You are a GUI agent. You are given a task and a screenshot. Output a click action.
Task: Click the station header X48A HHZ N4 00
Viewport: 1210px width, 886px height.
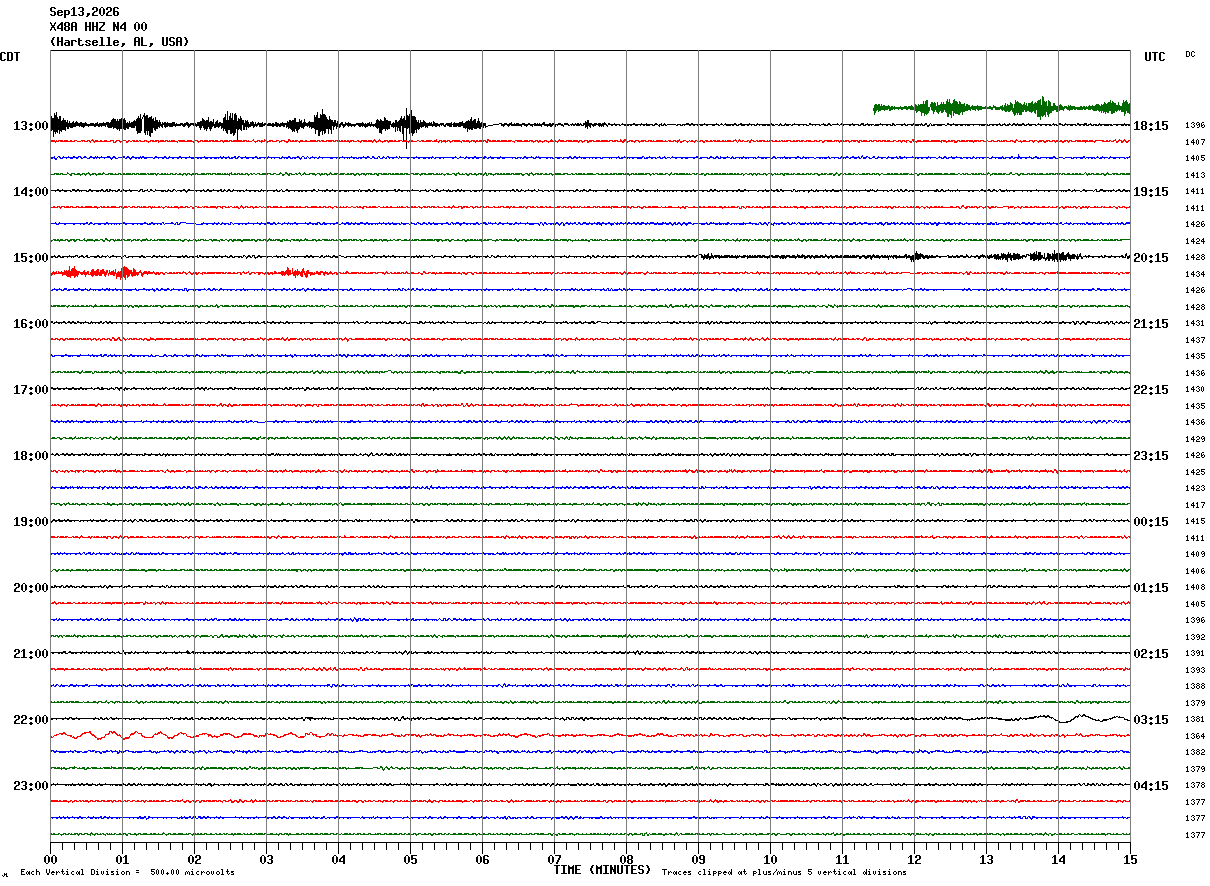[98, 27]
